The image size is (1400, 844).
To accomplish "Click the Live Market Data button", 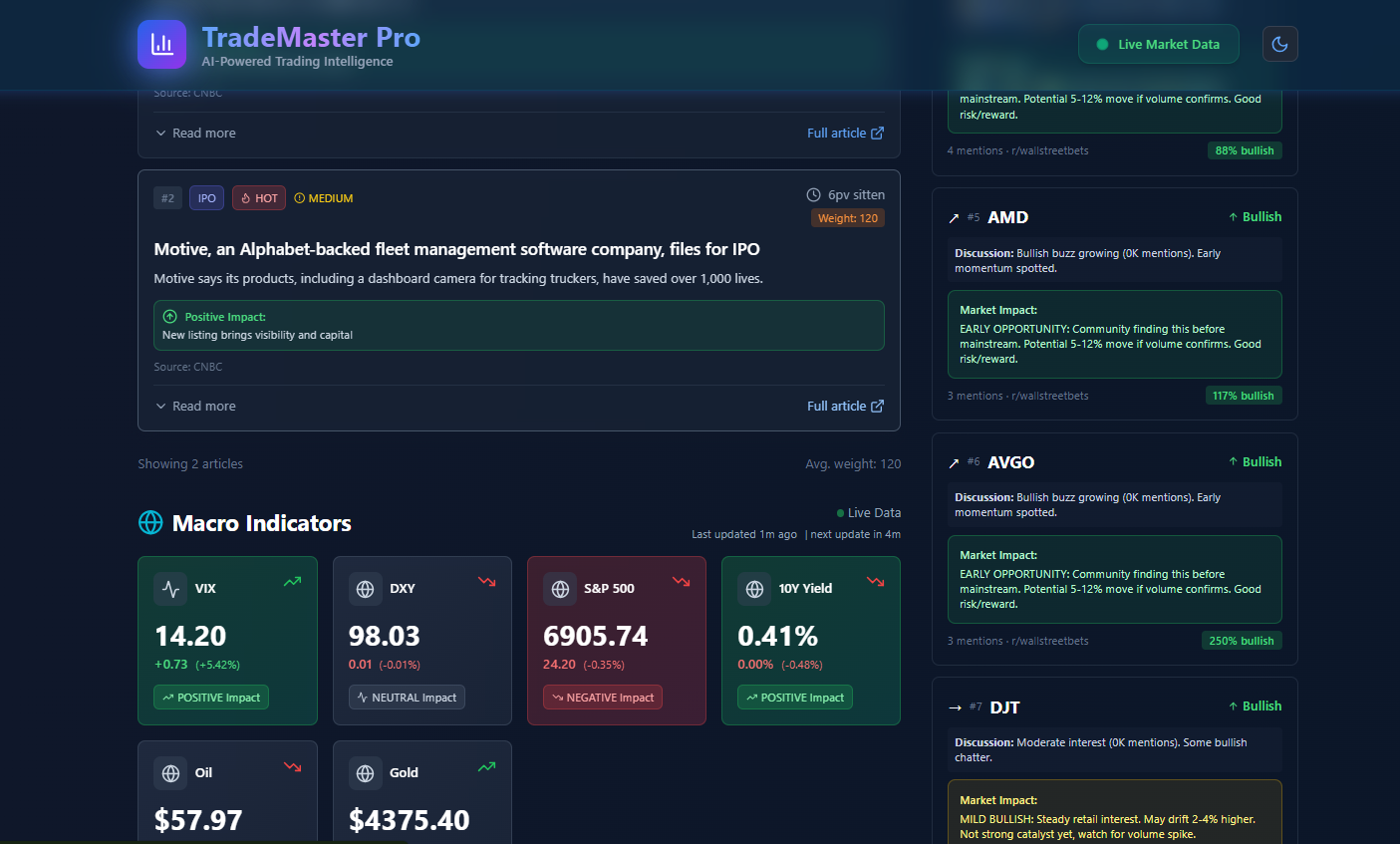I will pos(1158,44).
